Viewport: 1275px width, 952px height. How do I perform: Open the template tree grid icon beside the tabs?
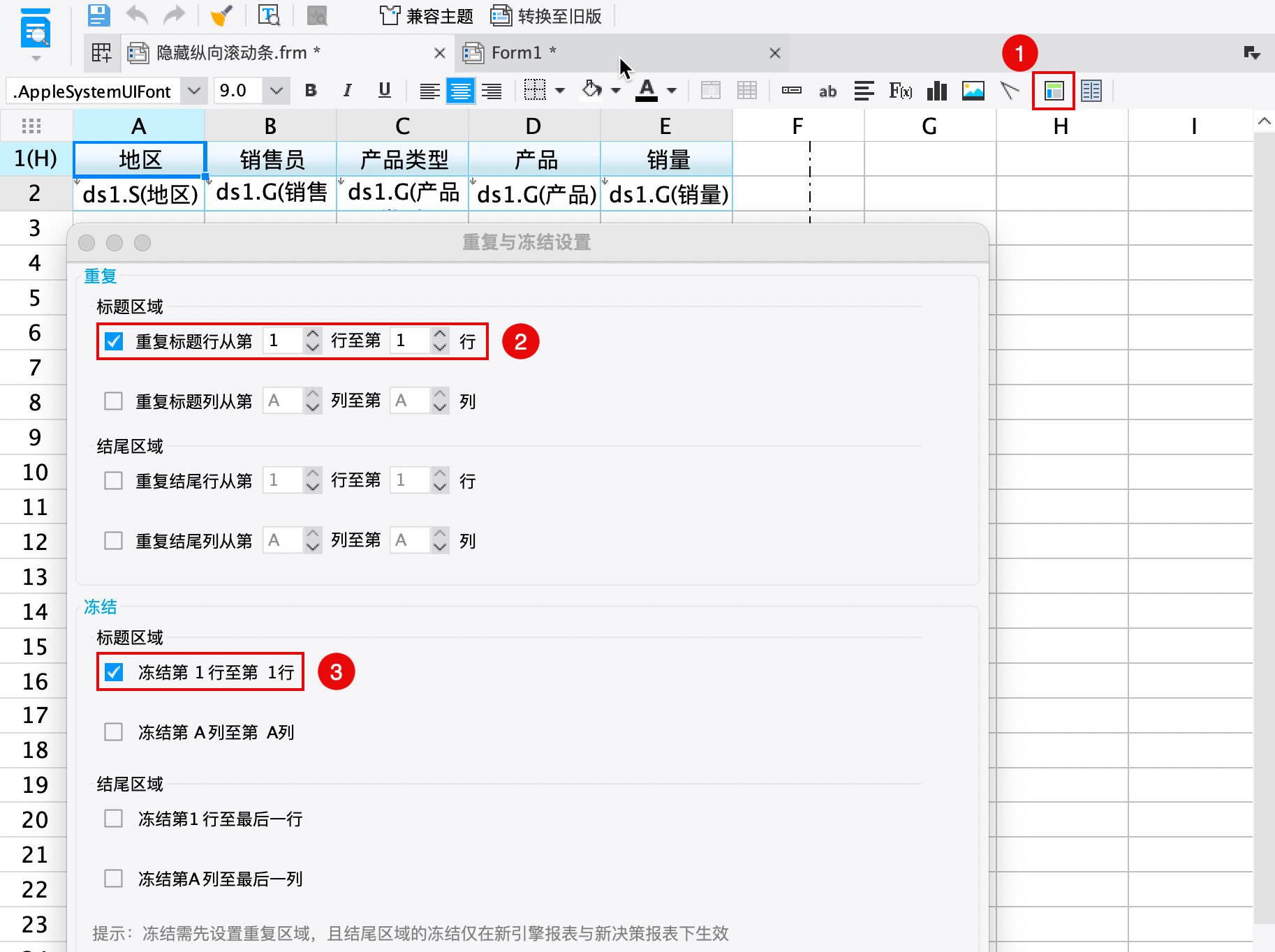pos(102,52)
